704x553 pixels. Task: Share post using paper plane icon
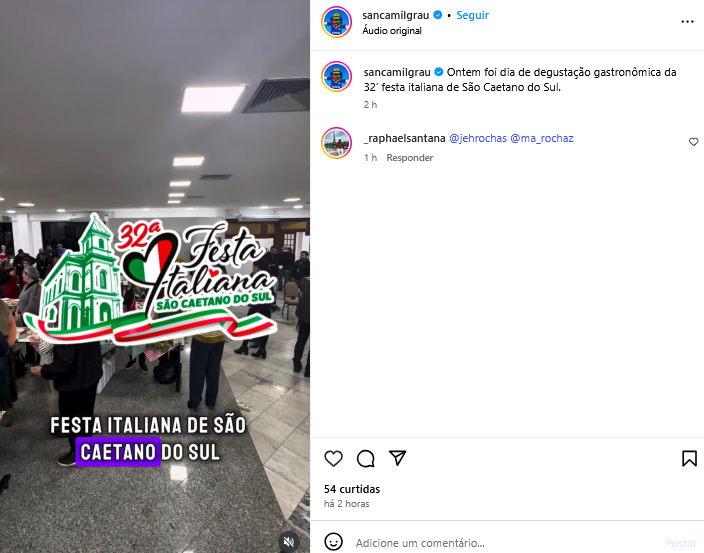pyautogui.click(x=397, y=457)
